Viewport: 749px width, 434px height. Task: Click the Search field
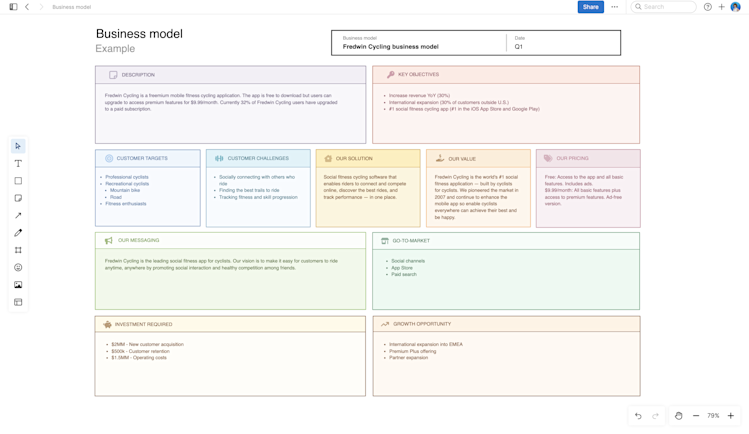(663, 7)
